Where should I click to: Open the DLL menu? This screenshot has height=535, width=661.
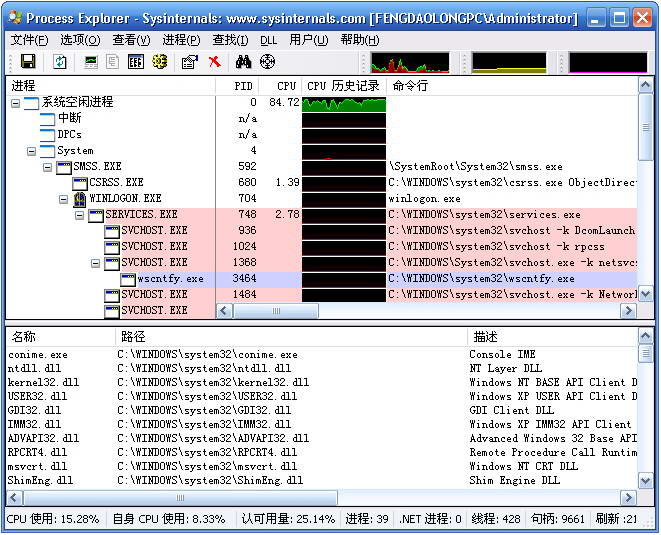click(269, 40)
